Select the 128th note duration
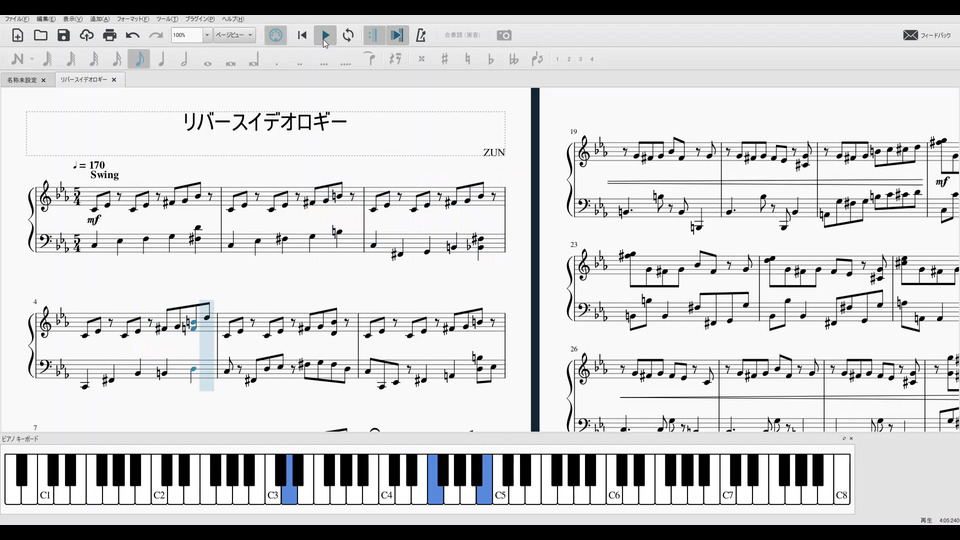 click(x=47, y=59)
